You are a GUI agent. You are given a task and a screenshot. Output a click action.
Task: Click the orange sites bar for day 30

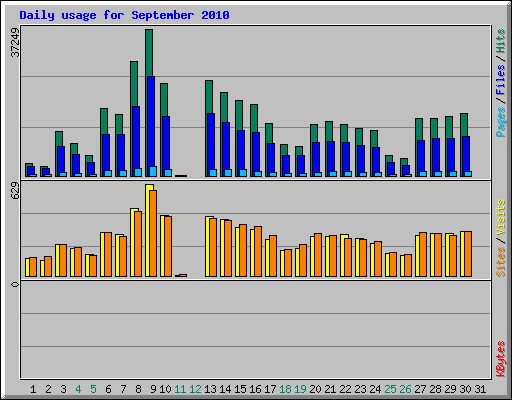coord(468,254)
